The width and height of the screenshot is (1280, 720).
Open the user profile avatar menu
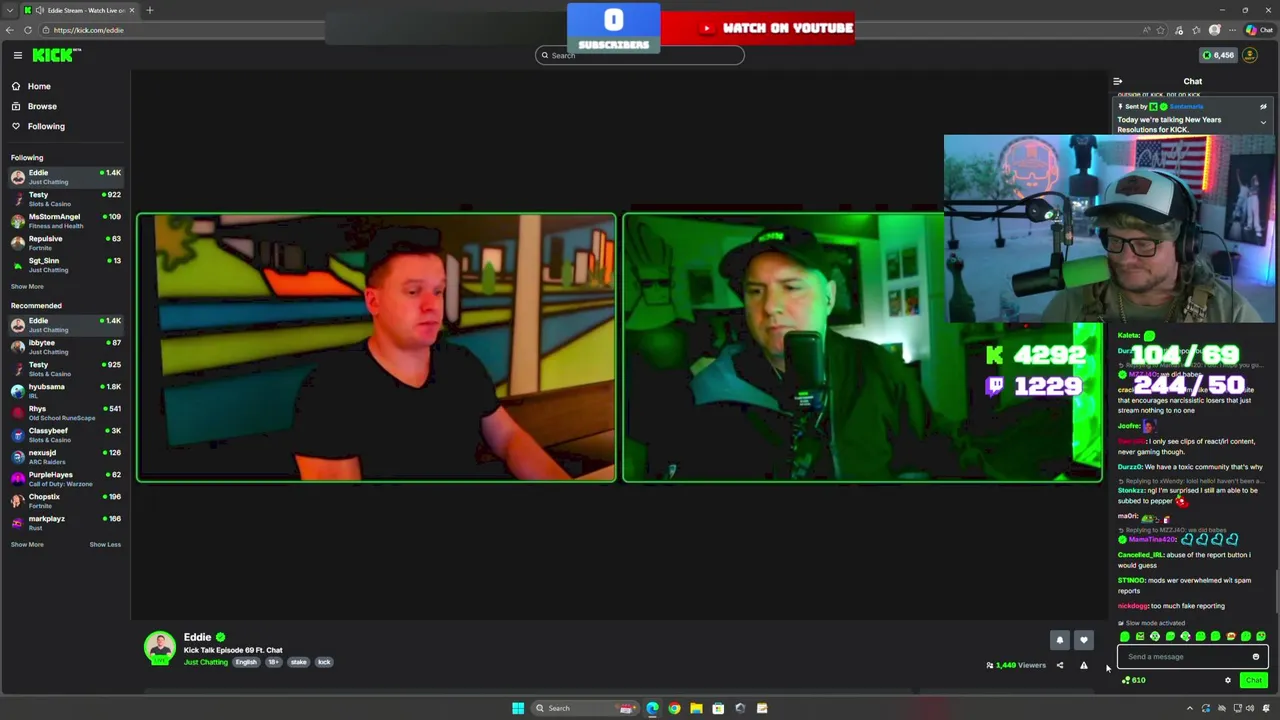click(x=1250, y=55)
